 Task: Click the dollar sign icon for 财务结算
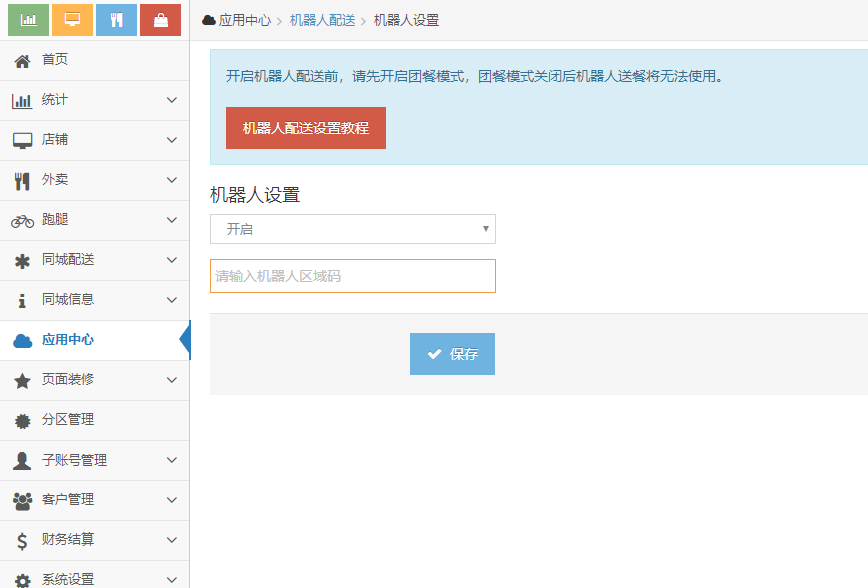pos(22,541)
